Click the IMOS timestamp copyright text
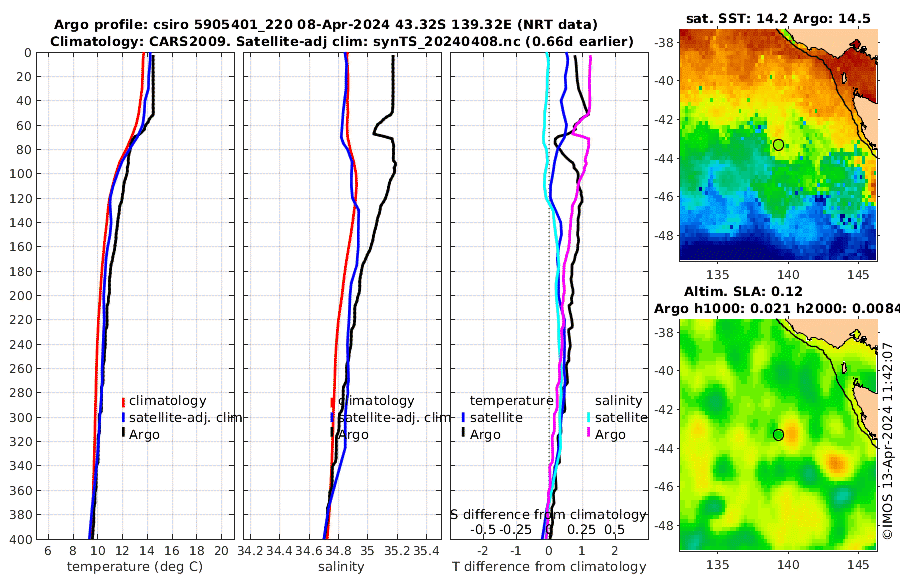The width and height of the screenshot is (900, 580). coord(887,441)
